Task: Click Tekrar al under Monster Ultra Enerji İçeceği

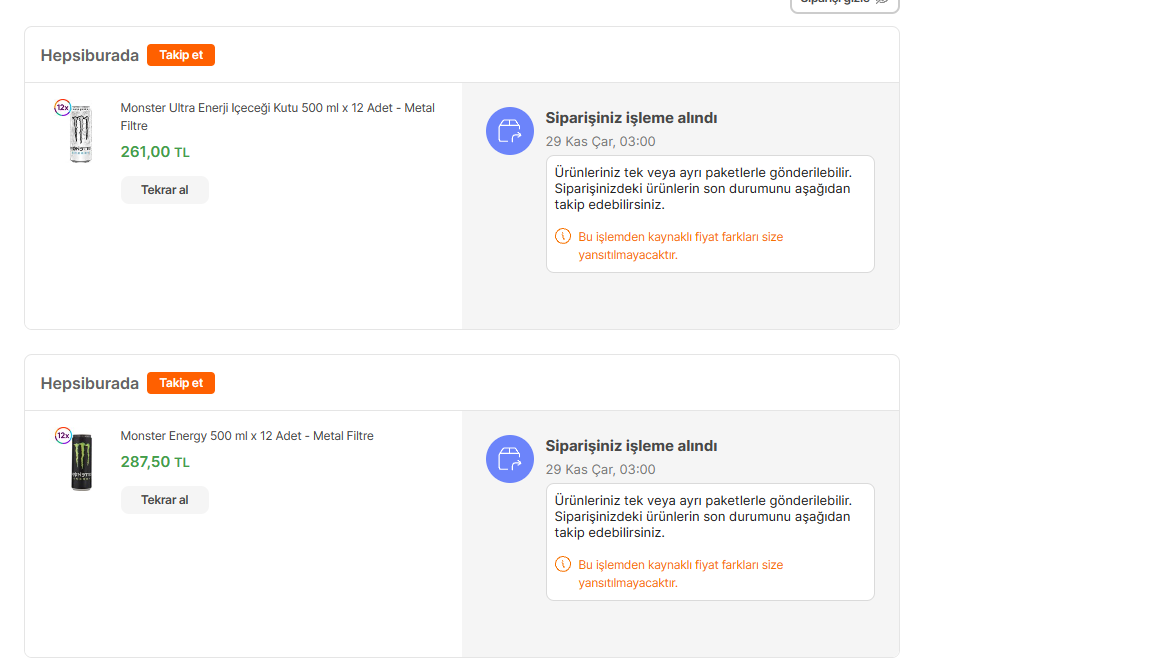Action: (165, 190)
